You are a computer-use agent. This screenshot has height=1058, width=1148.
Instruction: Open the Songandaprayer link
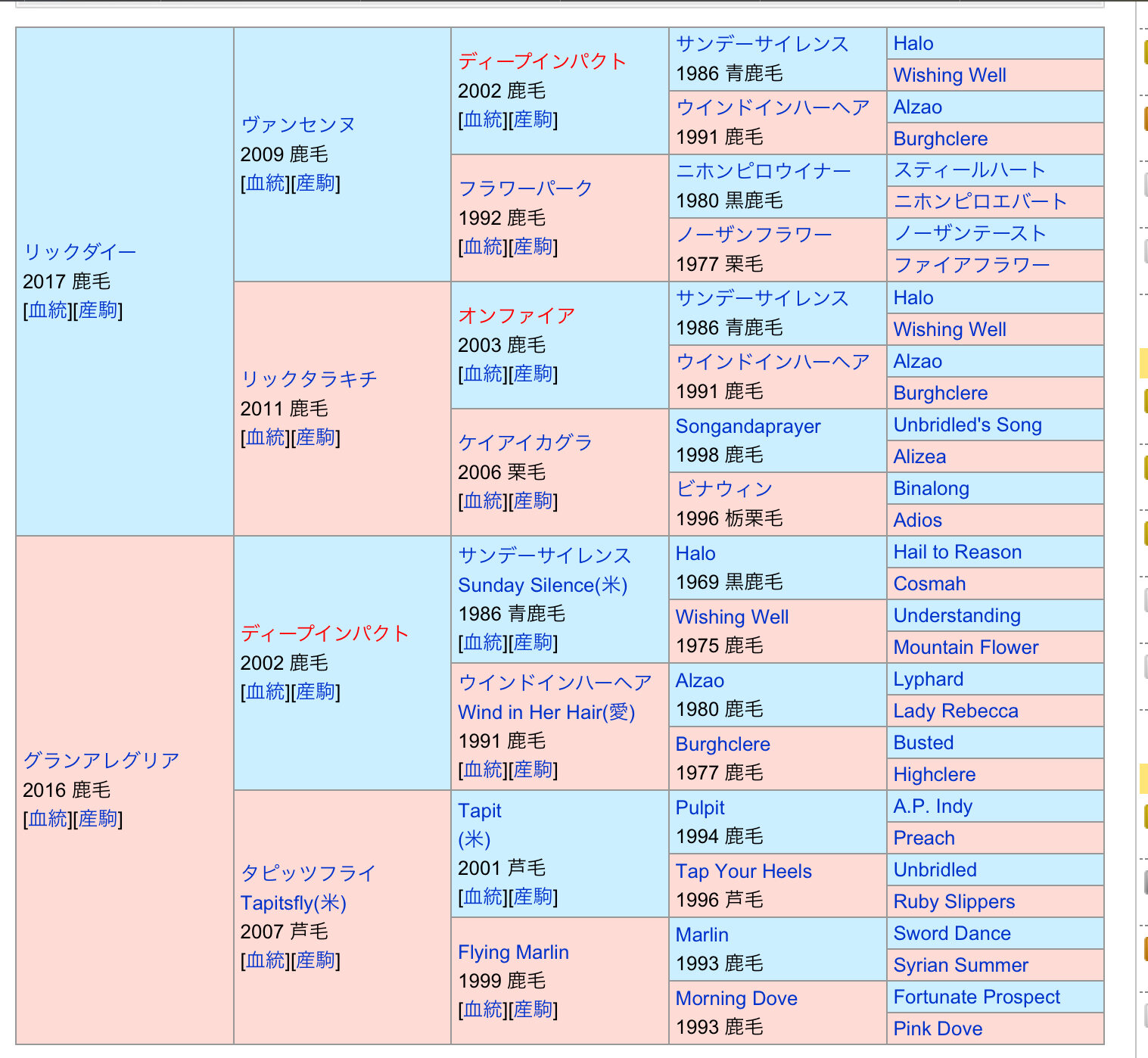click(748, 426)
